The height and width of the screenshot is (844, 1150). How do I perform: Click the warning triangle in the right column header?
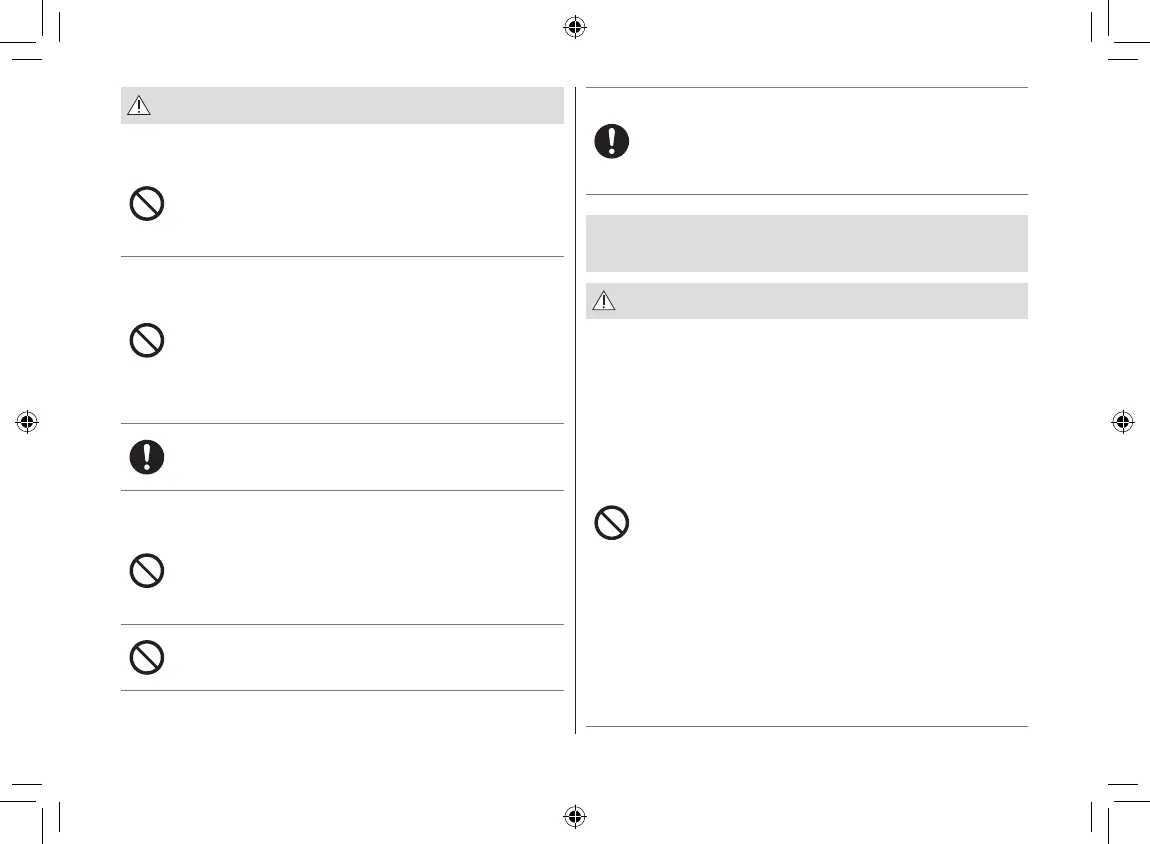coord(603,301)
